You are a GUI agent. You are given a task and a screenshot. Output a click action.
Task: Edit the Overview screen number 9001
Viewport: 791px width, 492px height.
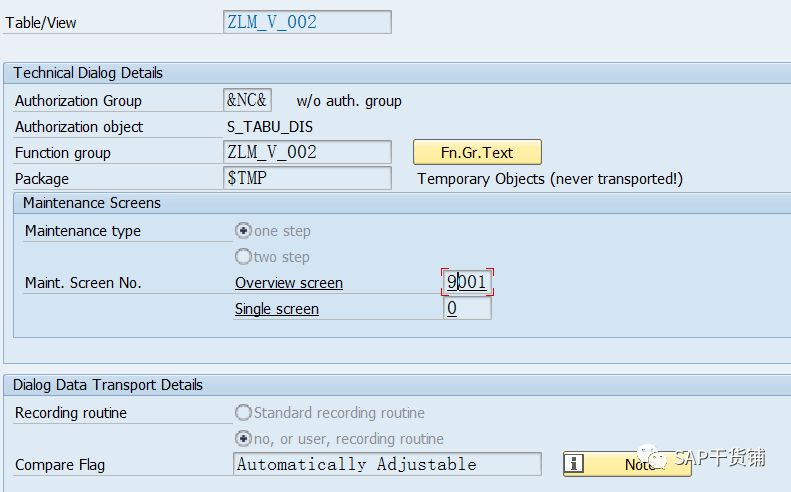click(x=467, y=283)
